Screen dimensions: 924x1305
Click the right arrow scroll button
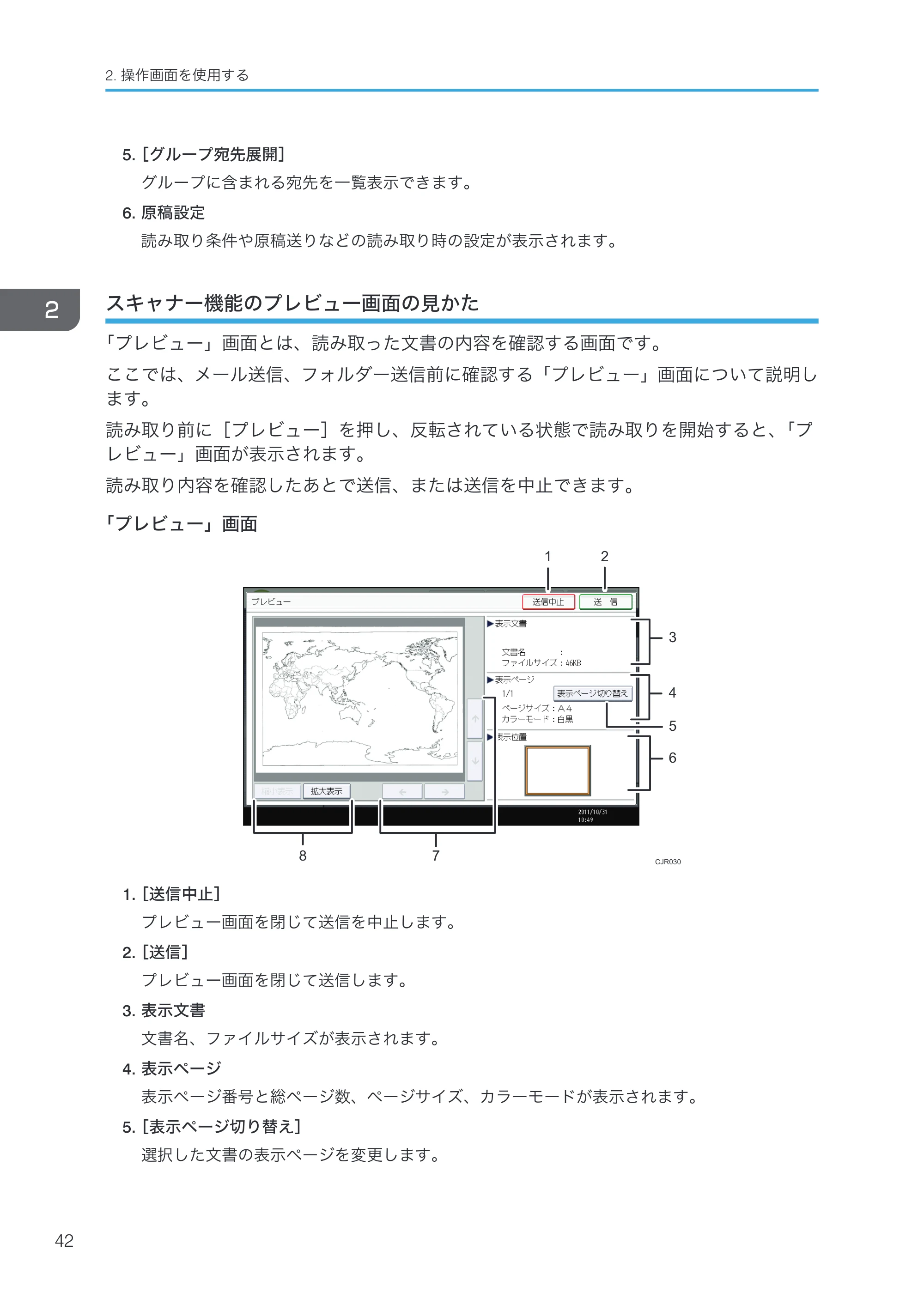pos(444,791)
